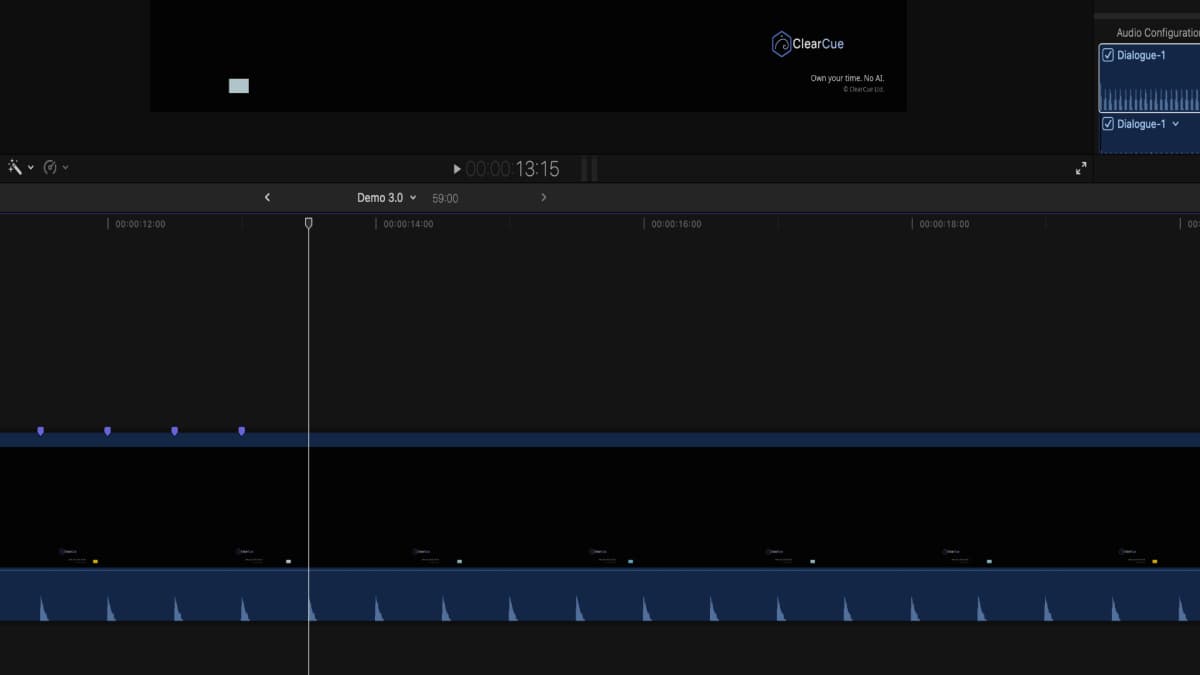Uncheck the first Dialogue-1 checkbox
Screen dimensions: 1200x675
click(x=1107, y=55)
